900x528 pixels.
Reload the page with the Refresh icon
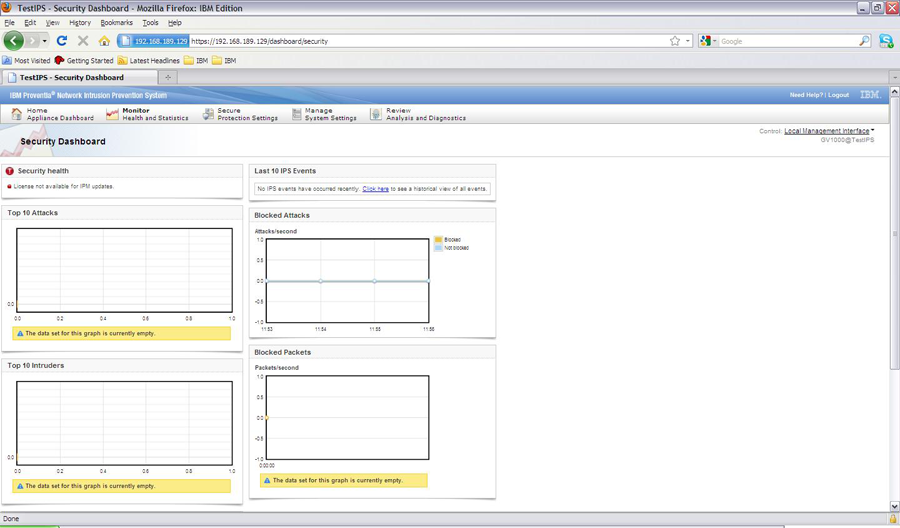point(61,41)
